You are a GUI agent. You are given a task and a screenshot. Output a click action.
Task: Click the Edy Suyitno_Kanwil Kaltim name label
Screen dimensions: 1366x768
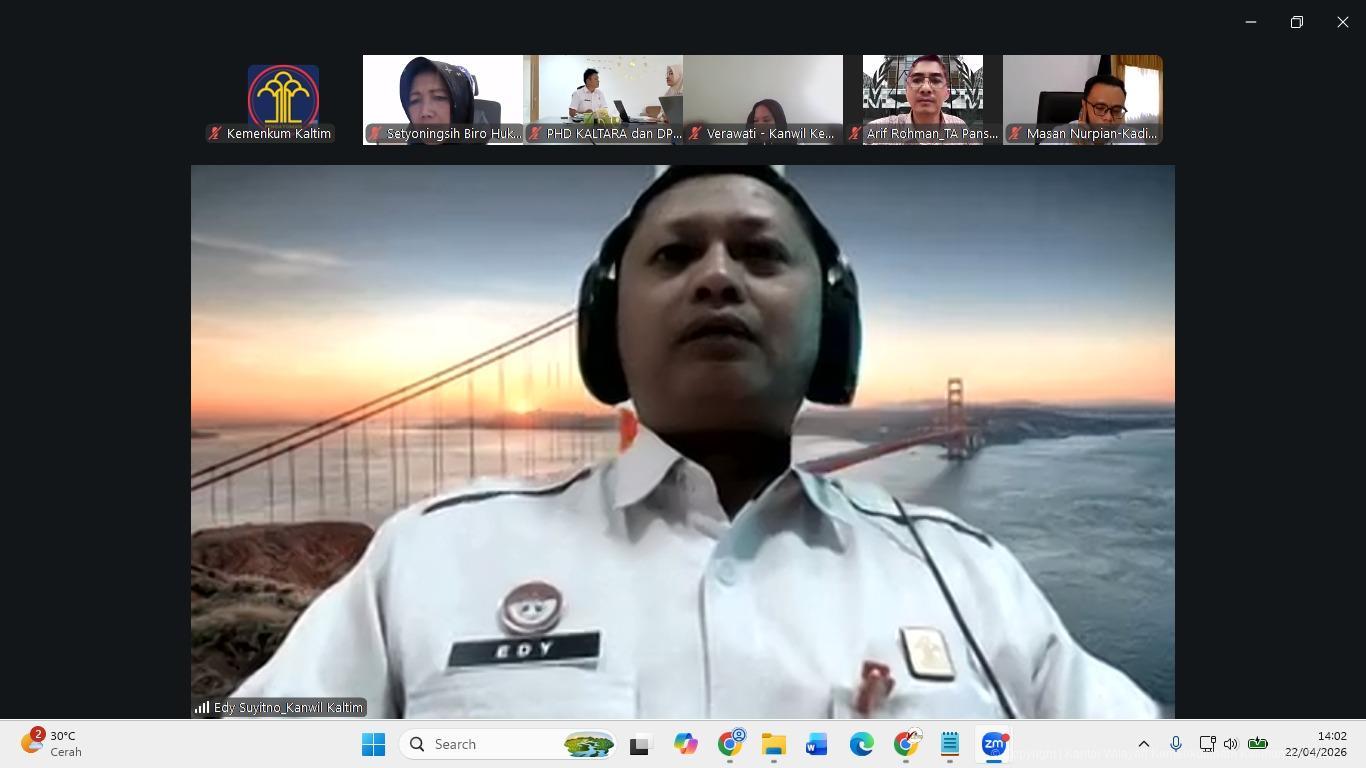click(288, 707)
